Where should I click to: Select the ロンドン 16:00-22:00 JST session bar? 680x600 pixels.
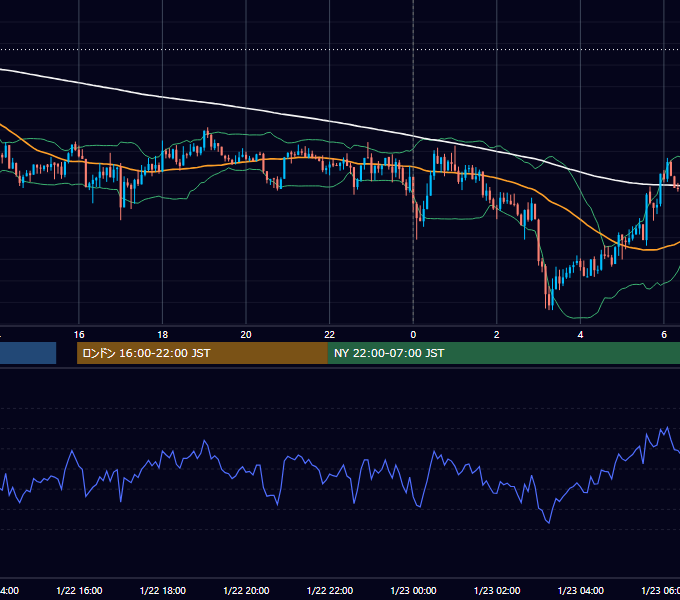202,353
